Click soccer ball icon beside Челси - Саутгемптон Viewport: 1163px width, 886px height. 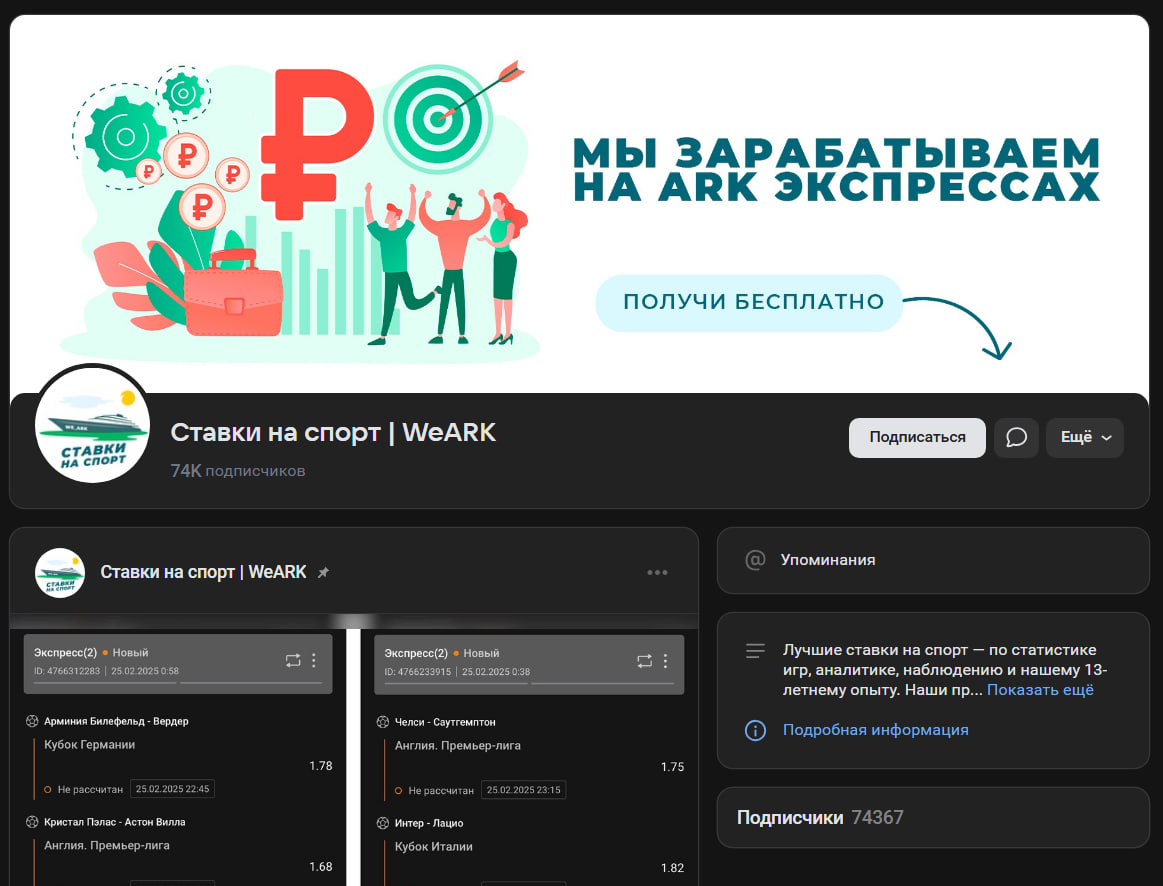pos(382,722)
